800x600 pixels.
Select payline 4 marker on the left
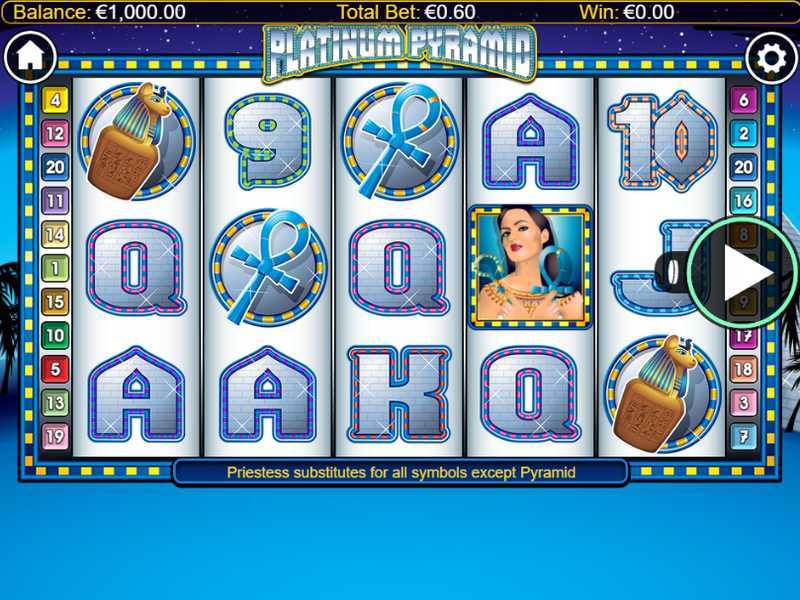tap(55, 100)
